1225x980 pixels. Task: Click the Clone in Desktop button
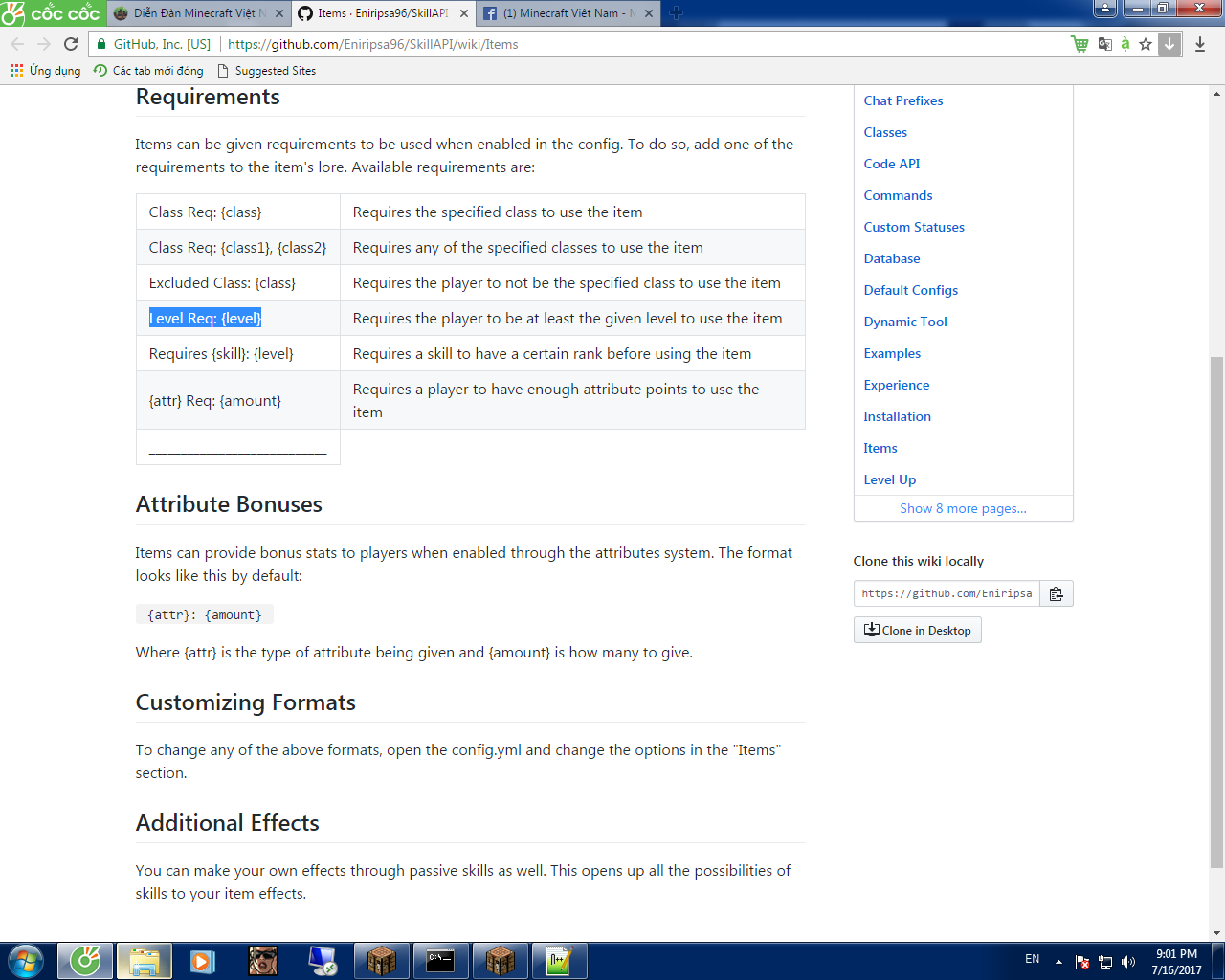coord(918,630)
